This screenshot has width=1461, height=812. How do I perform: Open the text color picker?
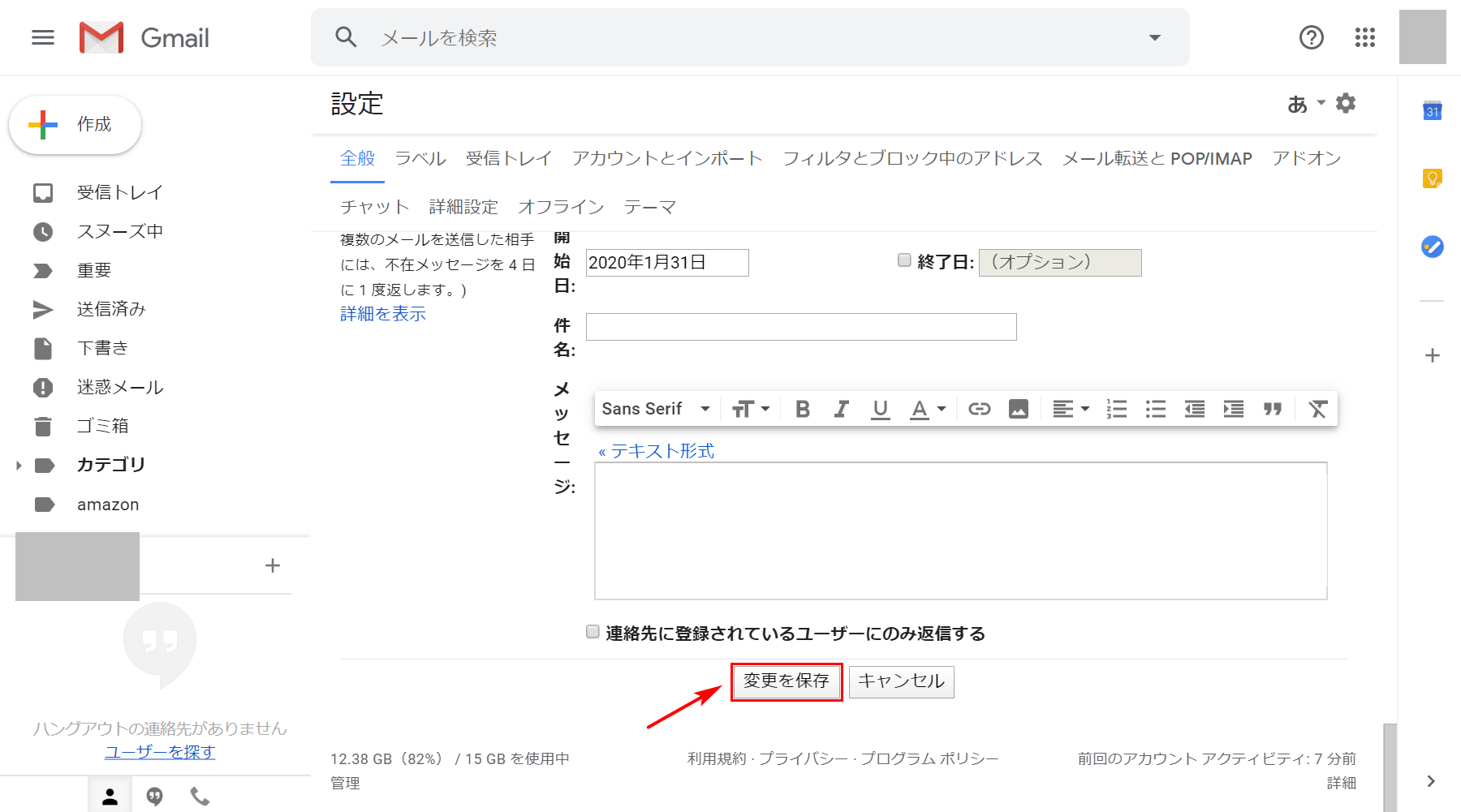[926, 408]
